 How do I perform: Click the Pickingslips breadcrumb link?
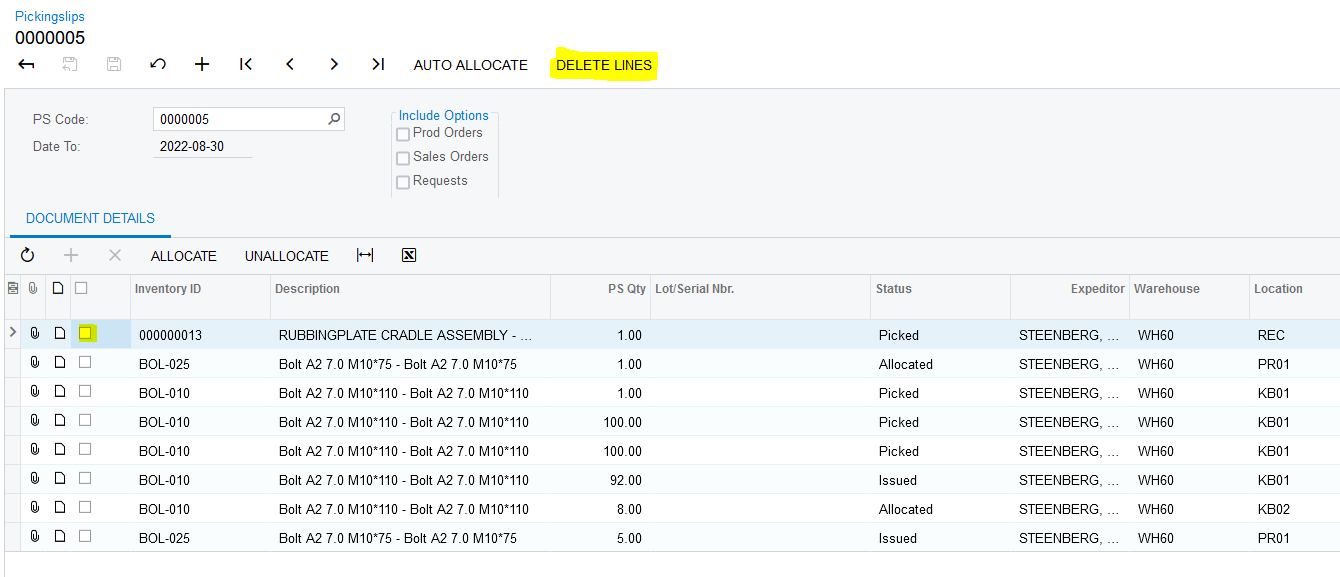coord(50,16)
